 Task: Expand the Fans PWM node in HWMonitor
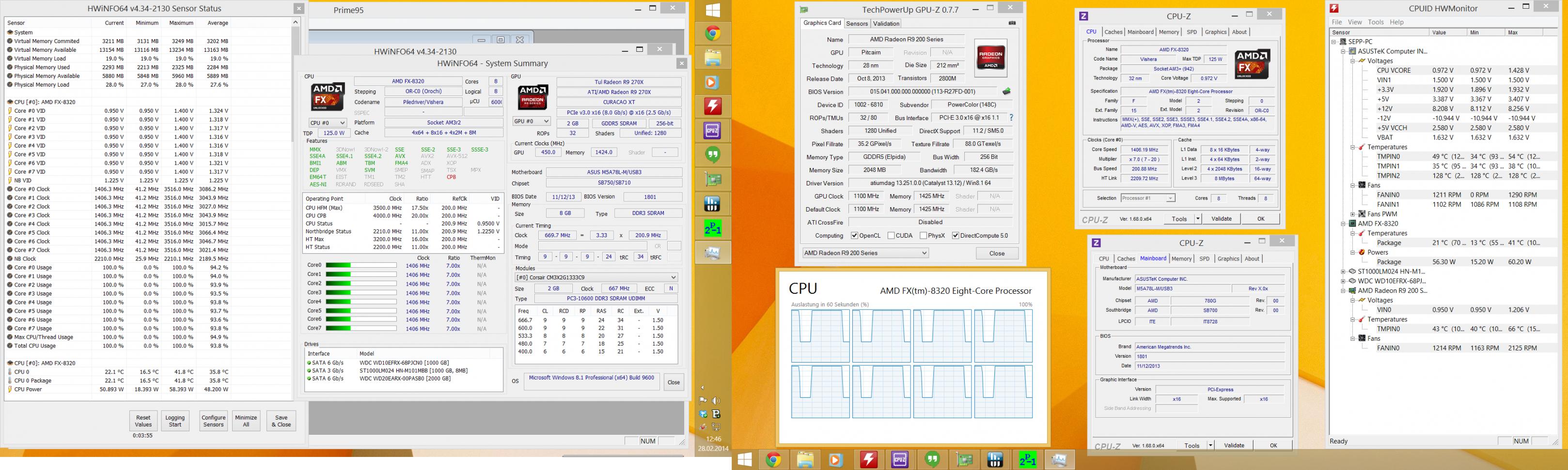pos(1352,214)
